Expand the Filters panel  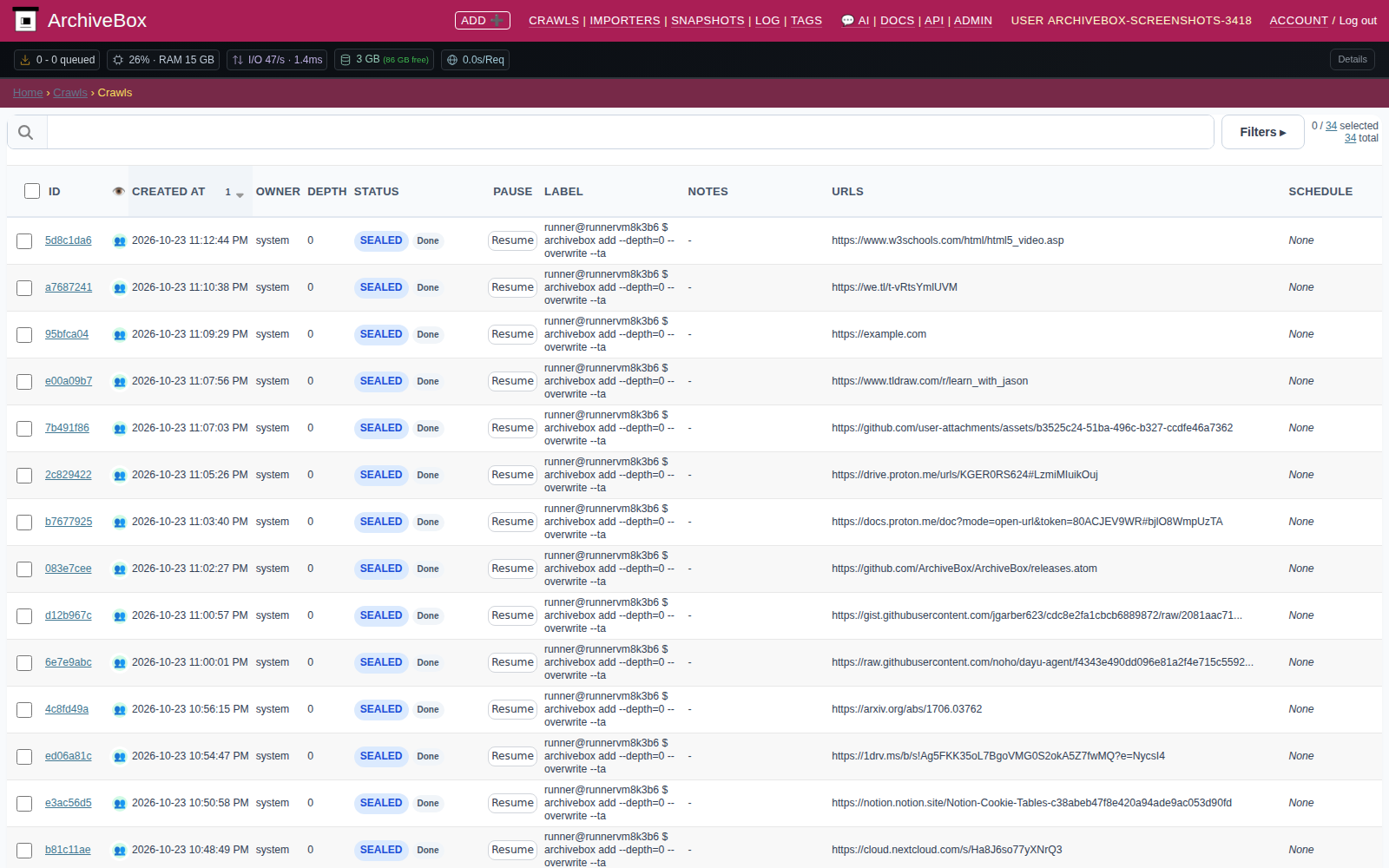click(1262, 132)
